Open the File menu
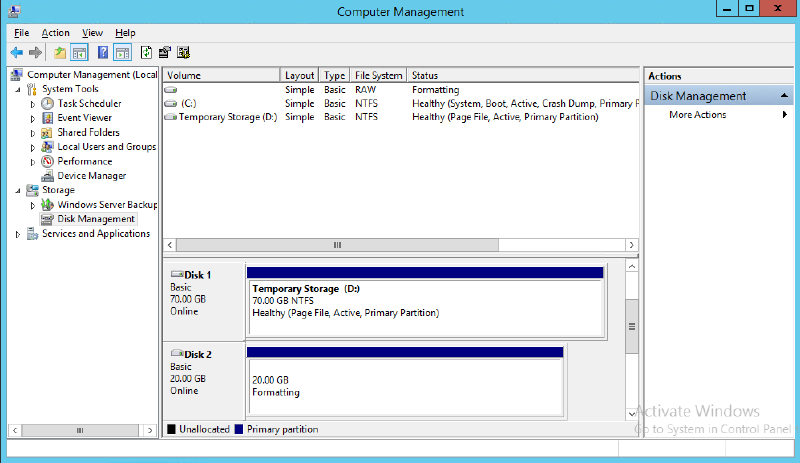The height and width of the screenshot is (463, 800). click(x=21, y=33)
